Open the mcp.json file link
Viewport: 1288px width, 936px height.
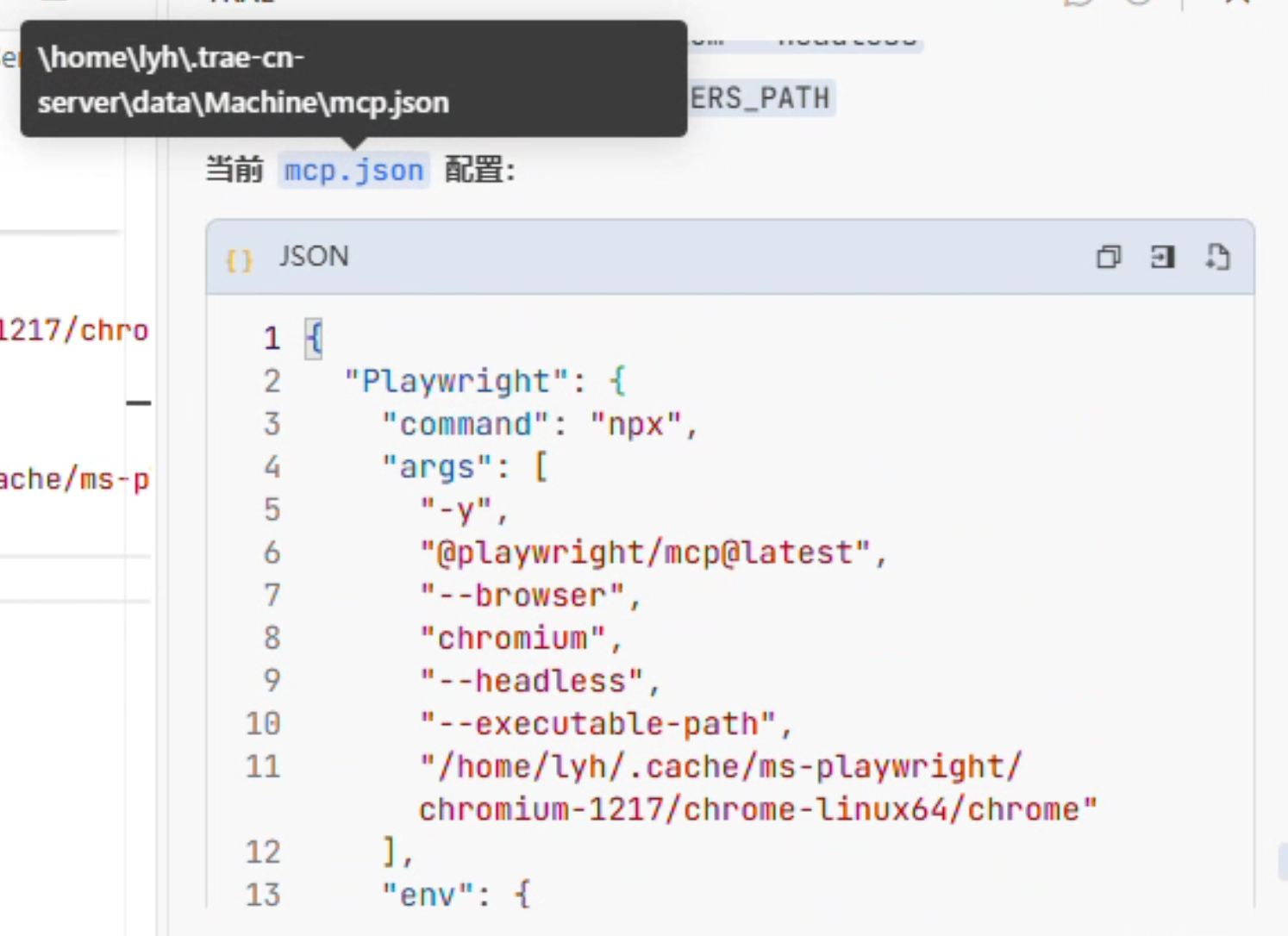point(353,171)
